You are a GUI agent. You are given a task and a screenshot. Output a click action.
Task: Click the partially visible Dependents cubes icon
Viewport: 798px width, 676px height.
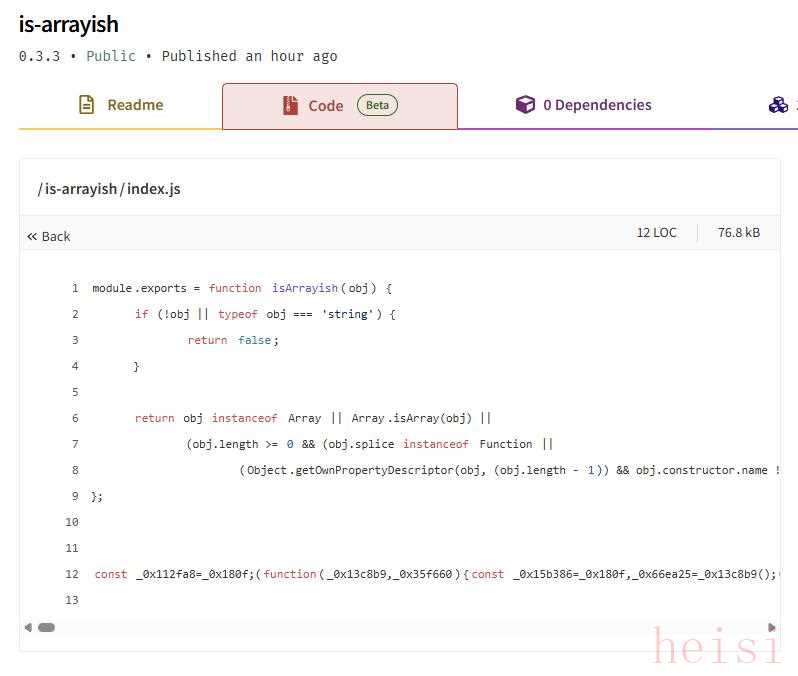(779, 105)
